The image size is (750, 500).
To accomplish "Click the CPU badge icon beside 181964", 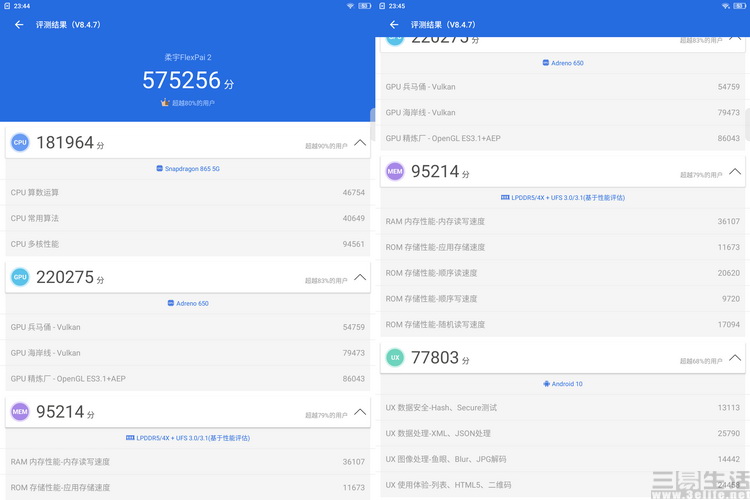I will (x=20, y=142).
